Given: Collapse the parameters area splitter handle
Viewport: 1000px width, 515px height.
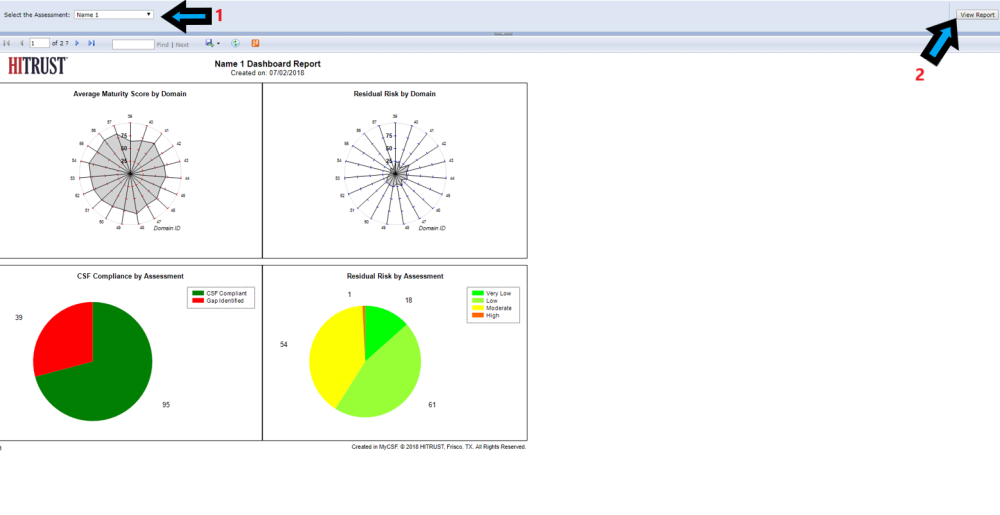Looking at the screenshot, I should [x=503, y=33].
